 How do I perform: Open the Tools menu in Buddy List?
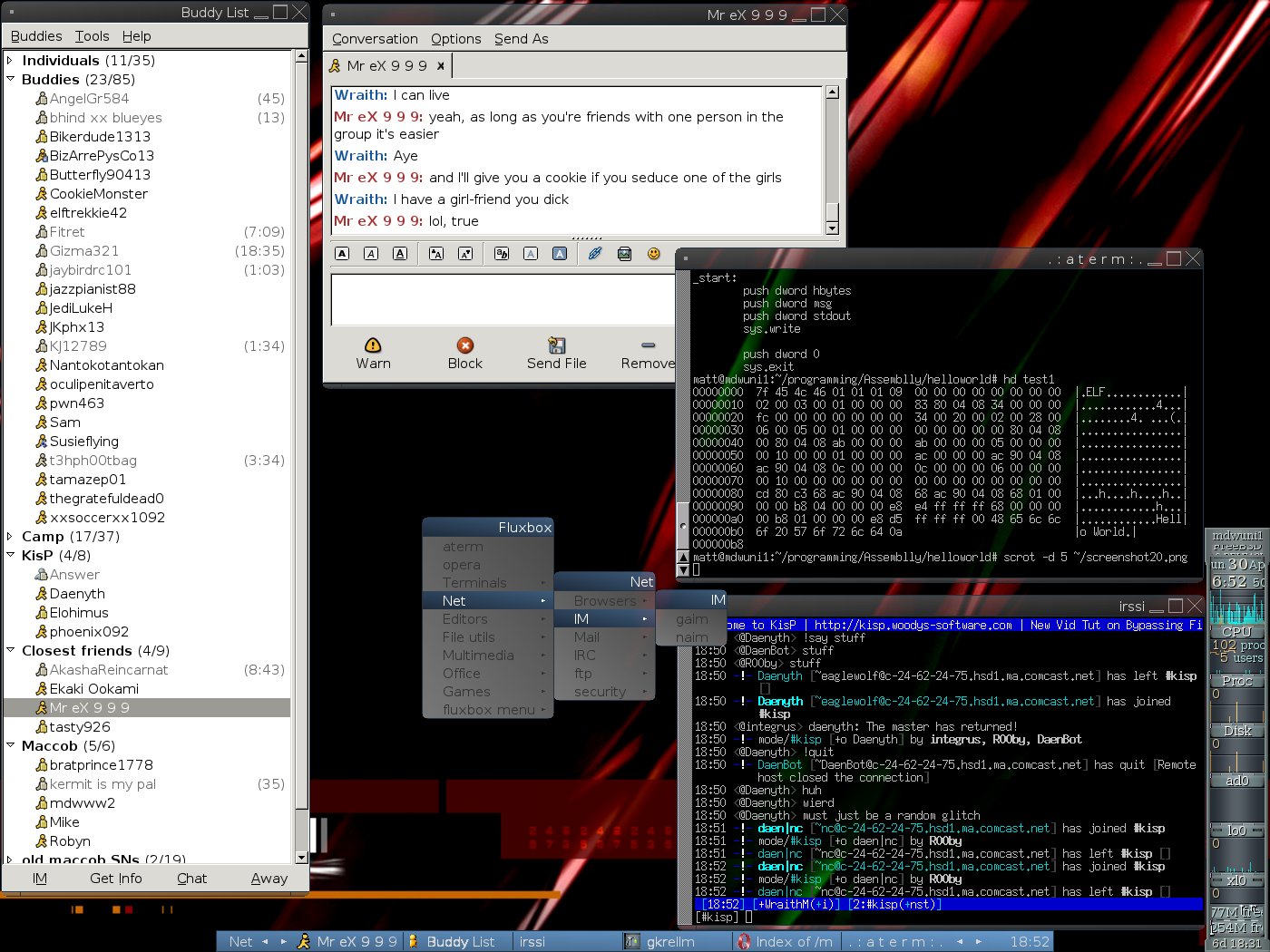92,36
